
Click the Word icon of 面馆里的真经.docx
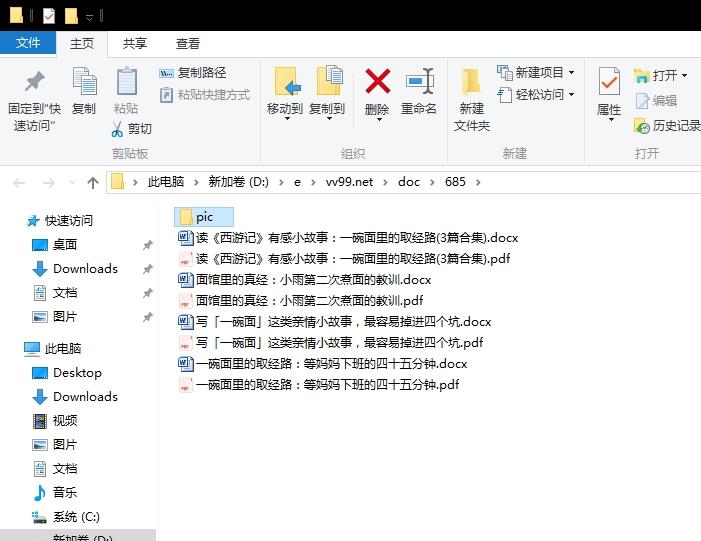click(186, 280)
